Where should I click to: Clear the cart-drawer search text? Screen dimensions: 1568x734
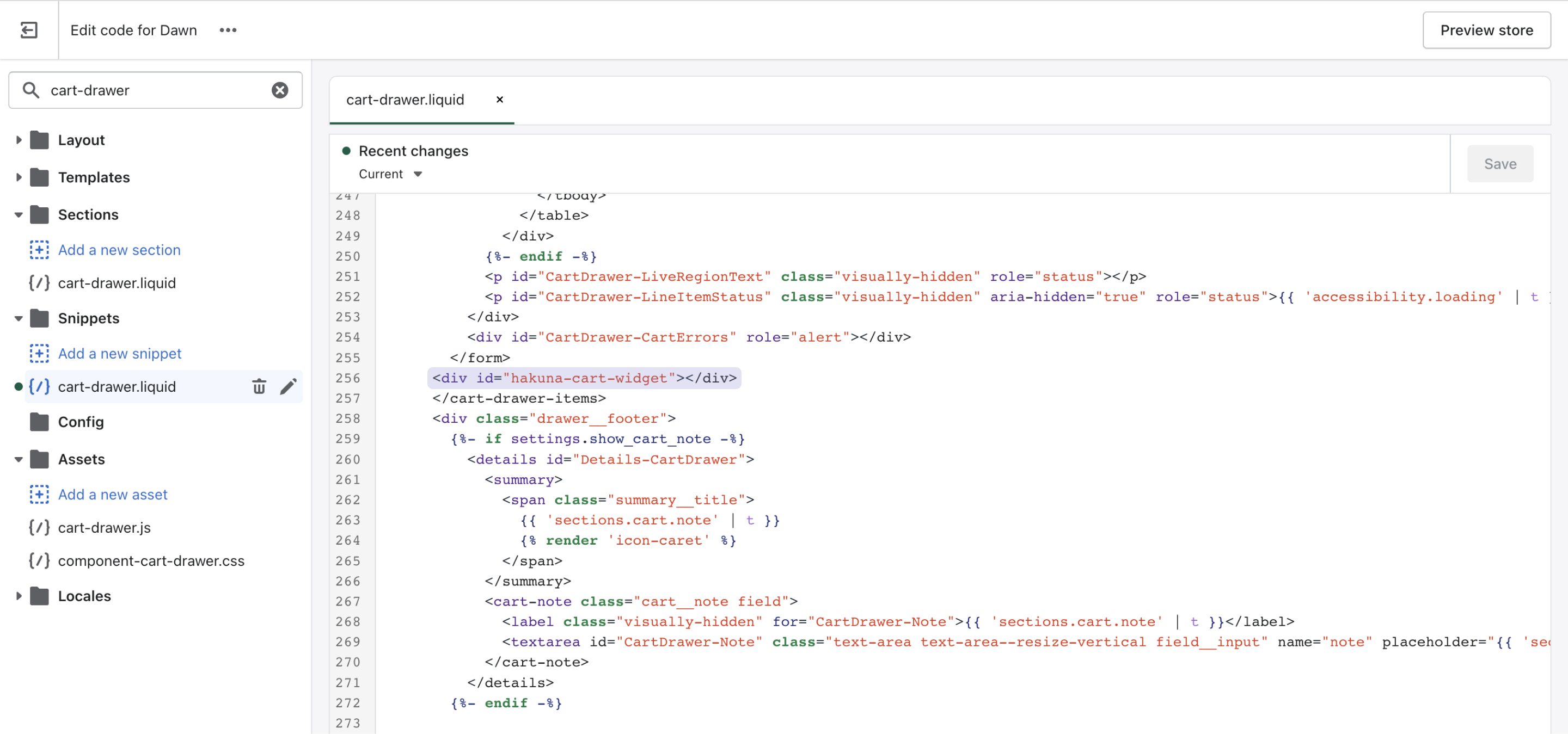(x=279, y=90)
